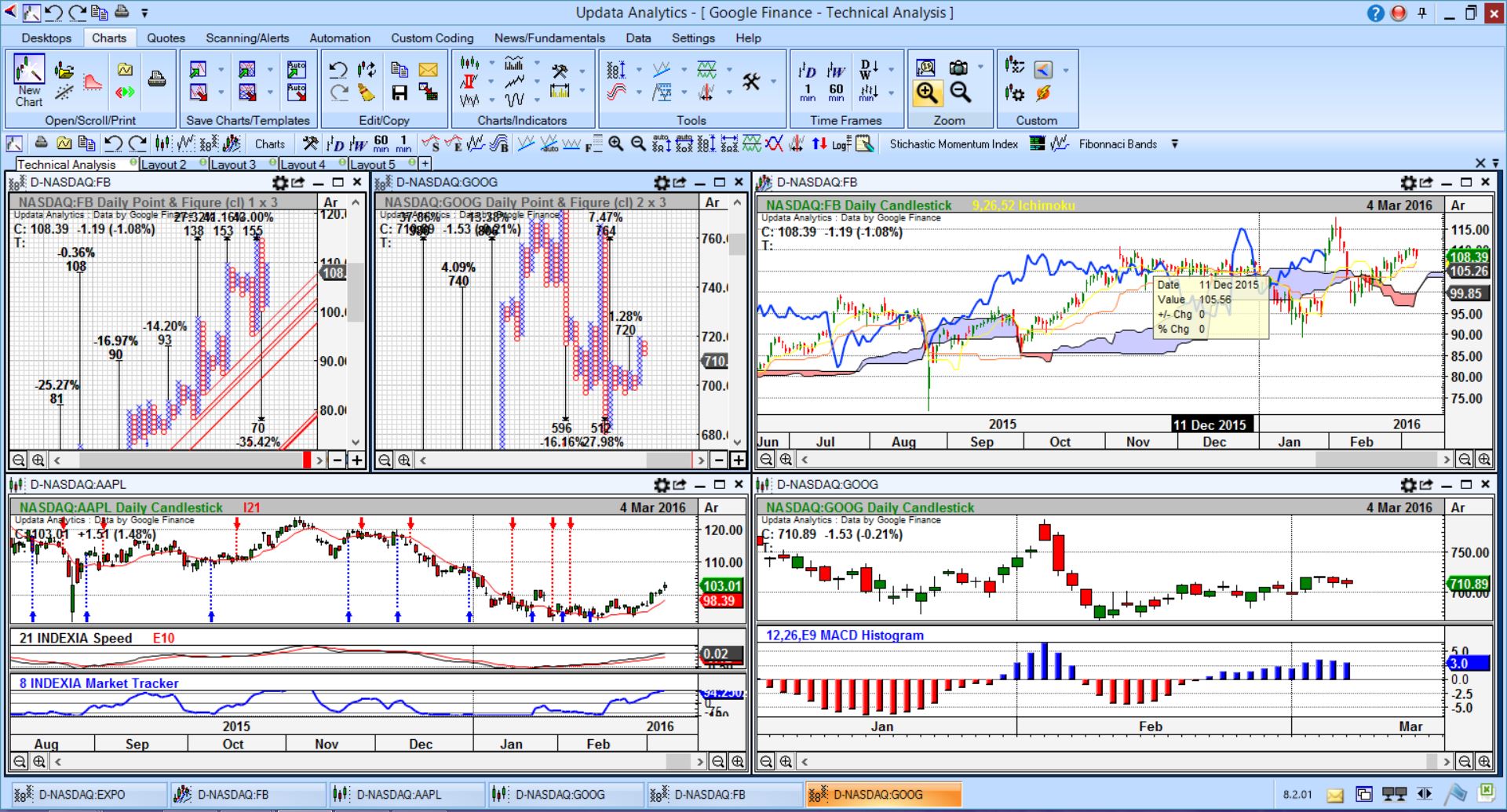Click the printer icon in Open/Scroll/Print
Viewport: 1507px width, 812px height.
coord(157,79)
